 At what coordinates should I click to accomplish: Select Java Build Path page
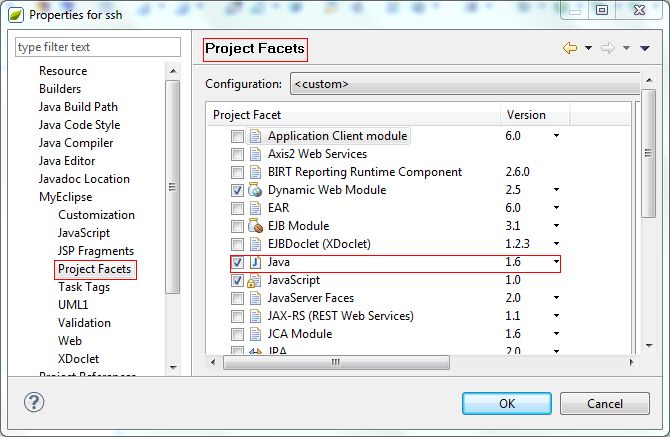[x=78, y=107]
